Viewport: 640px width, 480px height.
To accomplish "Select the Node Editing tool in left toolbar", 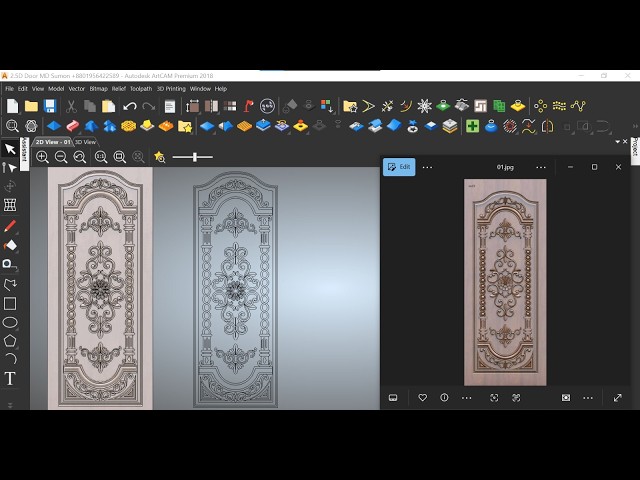I will point(10,167).
